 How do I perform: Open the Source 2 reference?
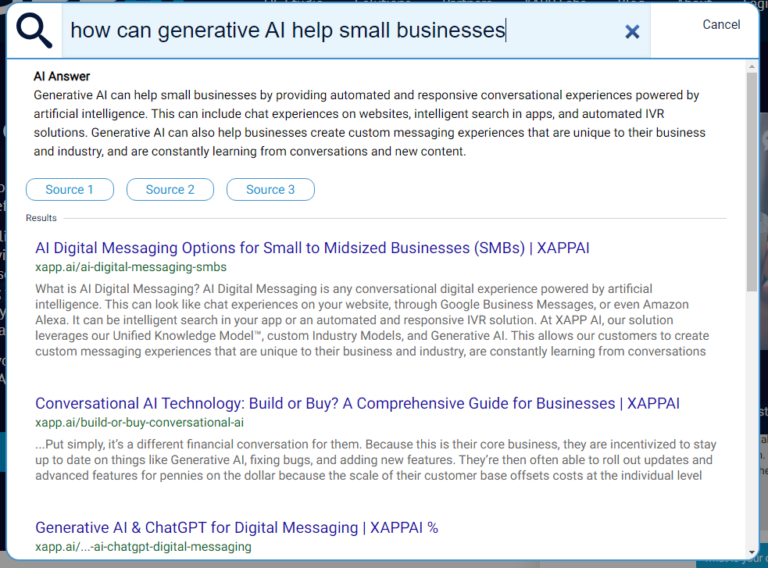point(170,190)
